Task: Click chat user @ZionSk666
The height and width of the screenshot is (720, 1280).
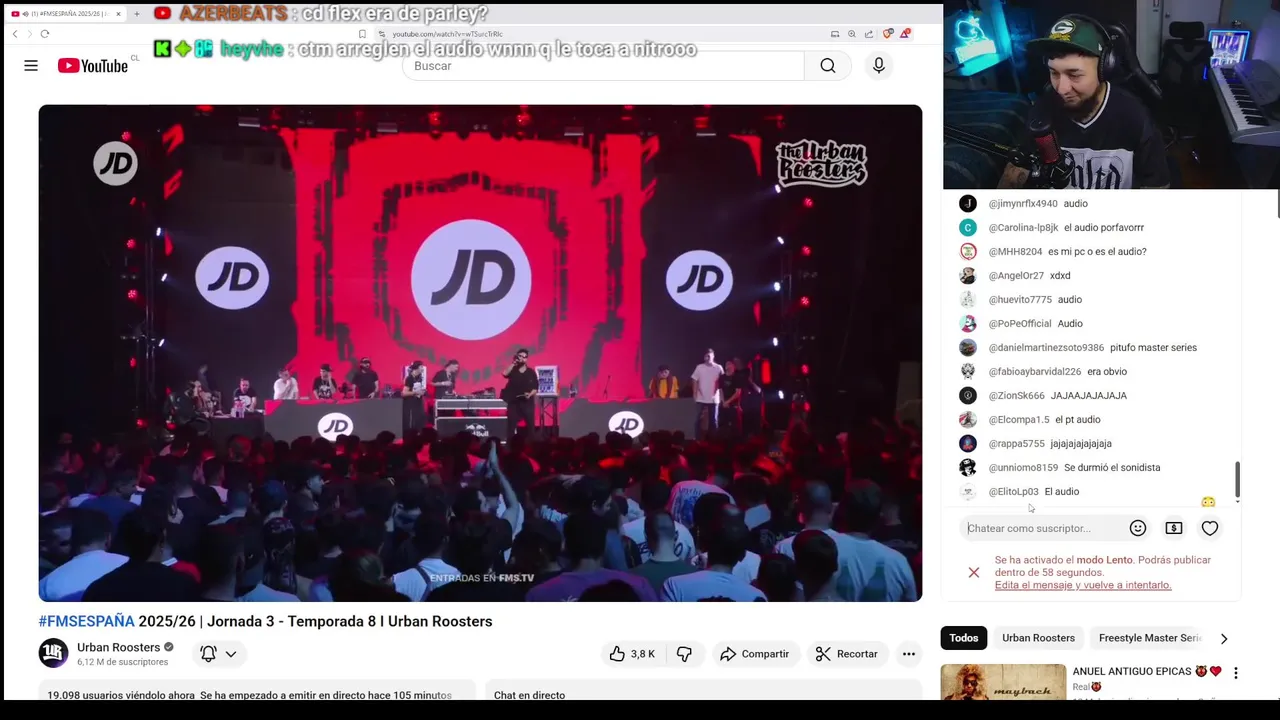Action: (x=1016, y=396)
